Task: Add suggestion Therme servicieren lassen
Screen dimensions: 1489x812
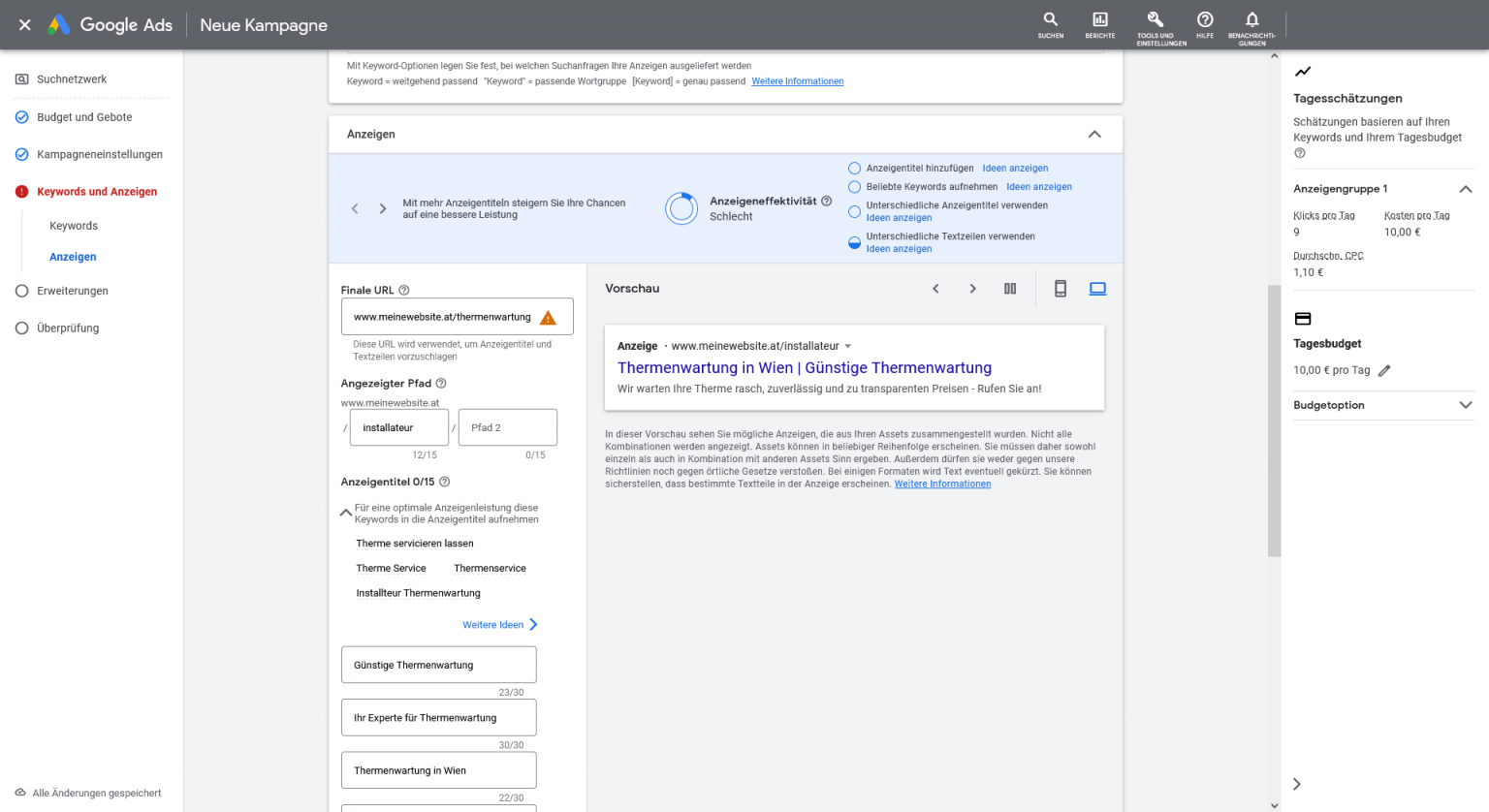Action: (x=415, y=544)
